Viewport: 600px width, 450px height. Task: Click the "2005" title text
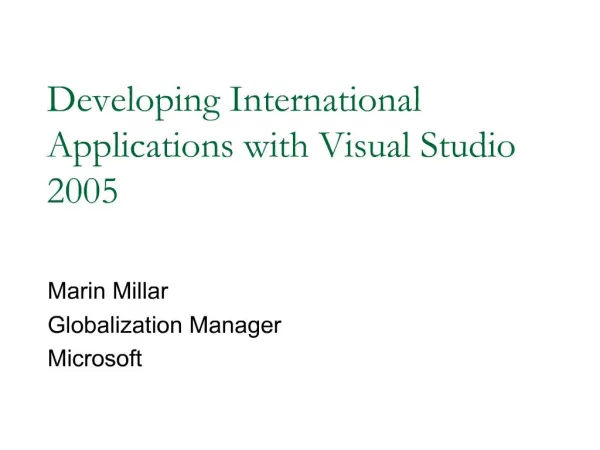[82, 191]
